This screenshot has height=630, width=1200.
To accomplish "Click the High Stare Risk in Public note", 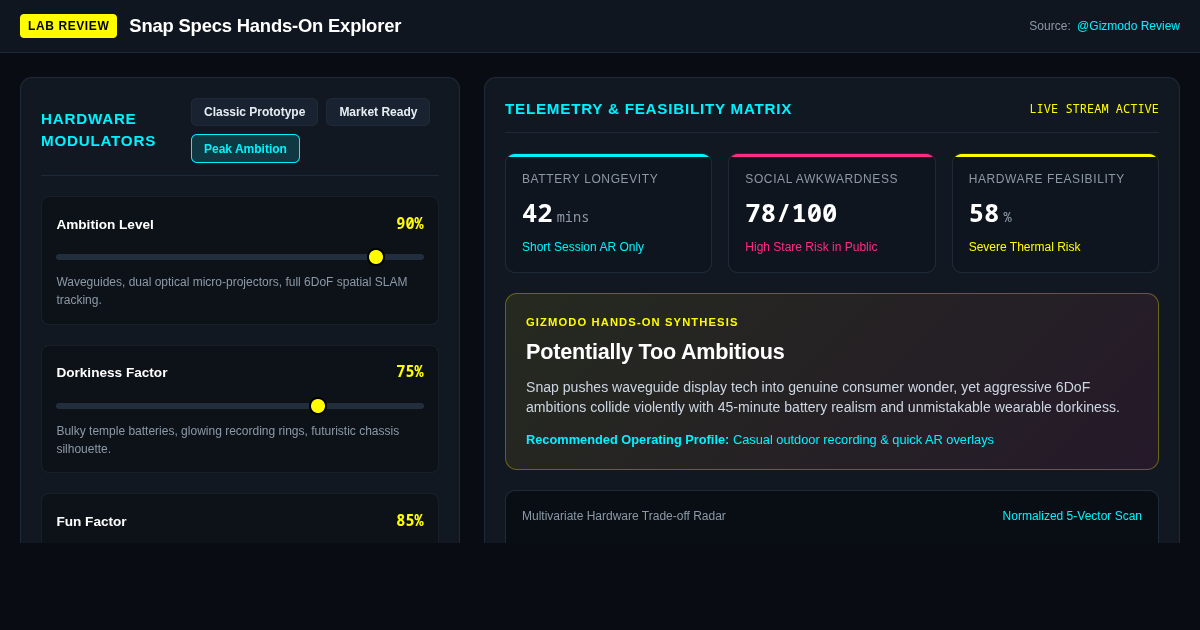I will tap(811, 247).
